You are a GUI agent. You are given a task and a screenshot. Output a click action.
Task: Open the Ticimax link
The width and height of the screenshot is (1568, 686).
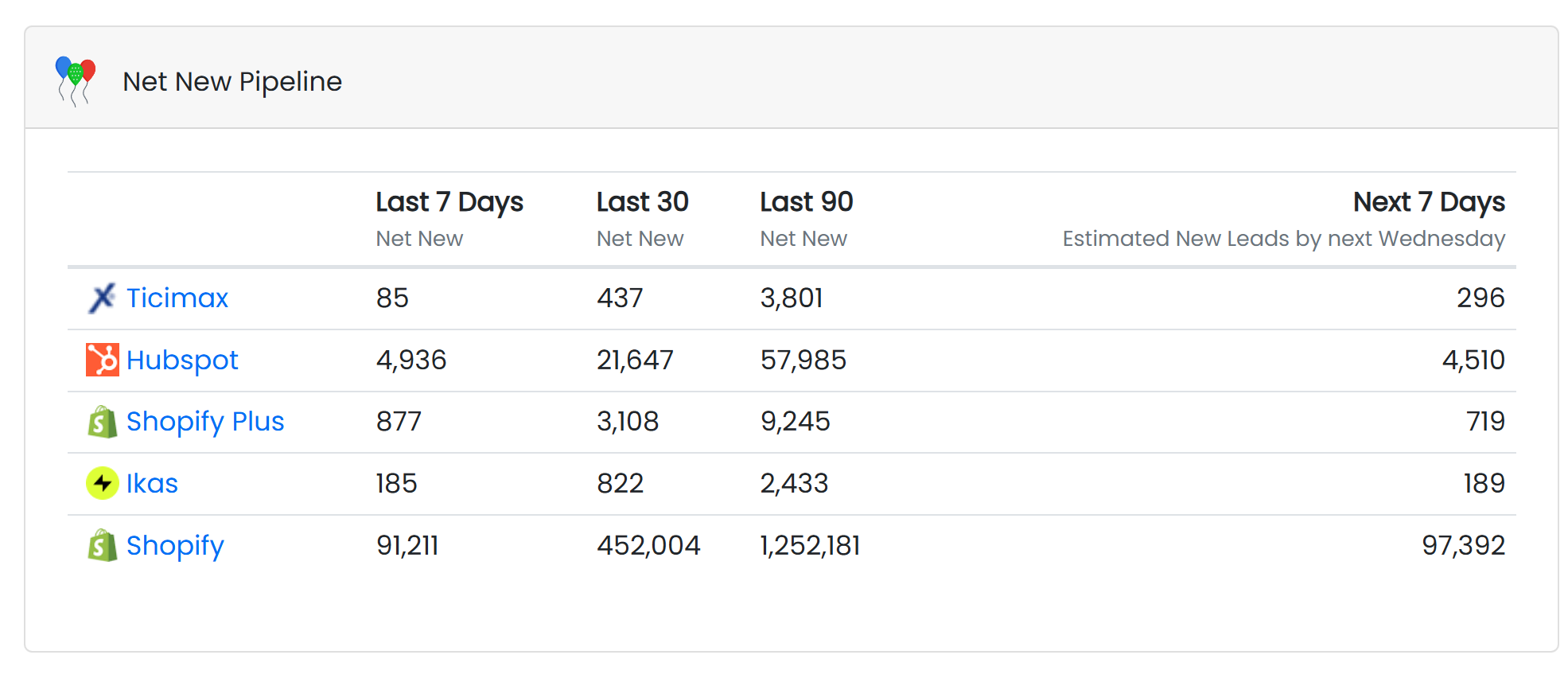click(x=177, y=298)
